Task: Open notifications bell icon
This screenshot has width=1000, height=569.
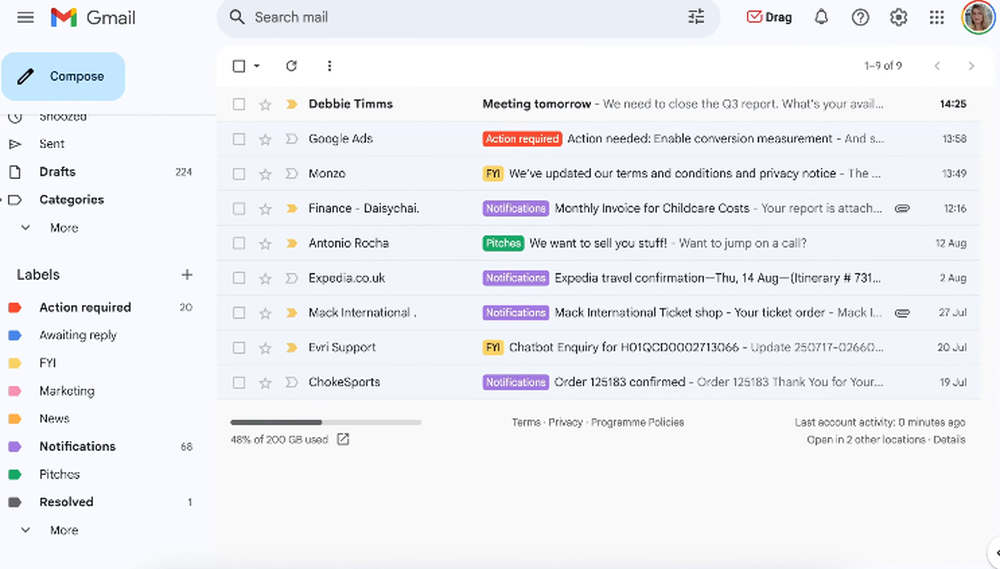Action: (x=821, y=17)
